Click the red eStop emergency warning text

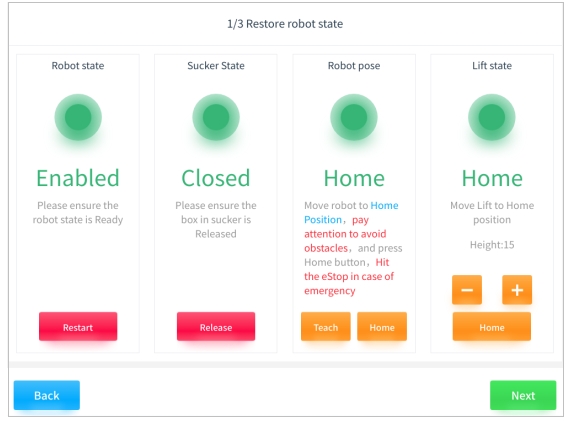tap(349, 276)
